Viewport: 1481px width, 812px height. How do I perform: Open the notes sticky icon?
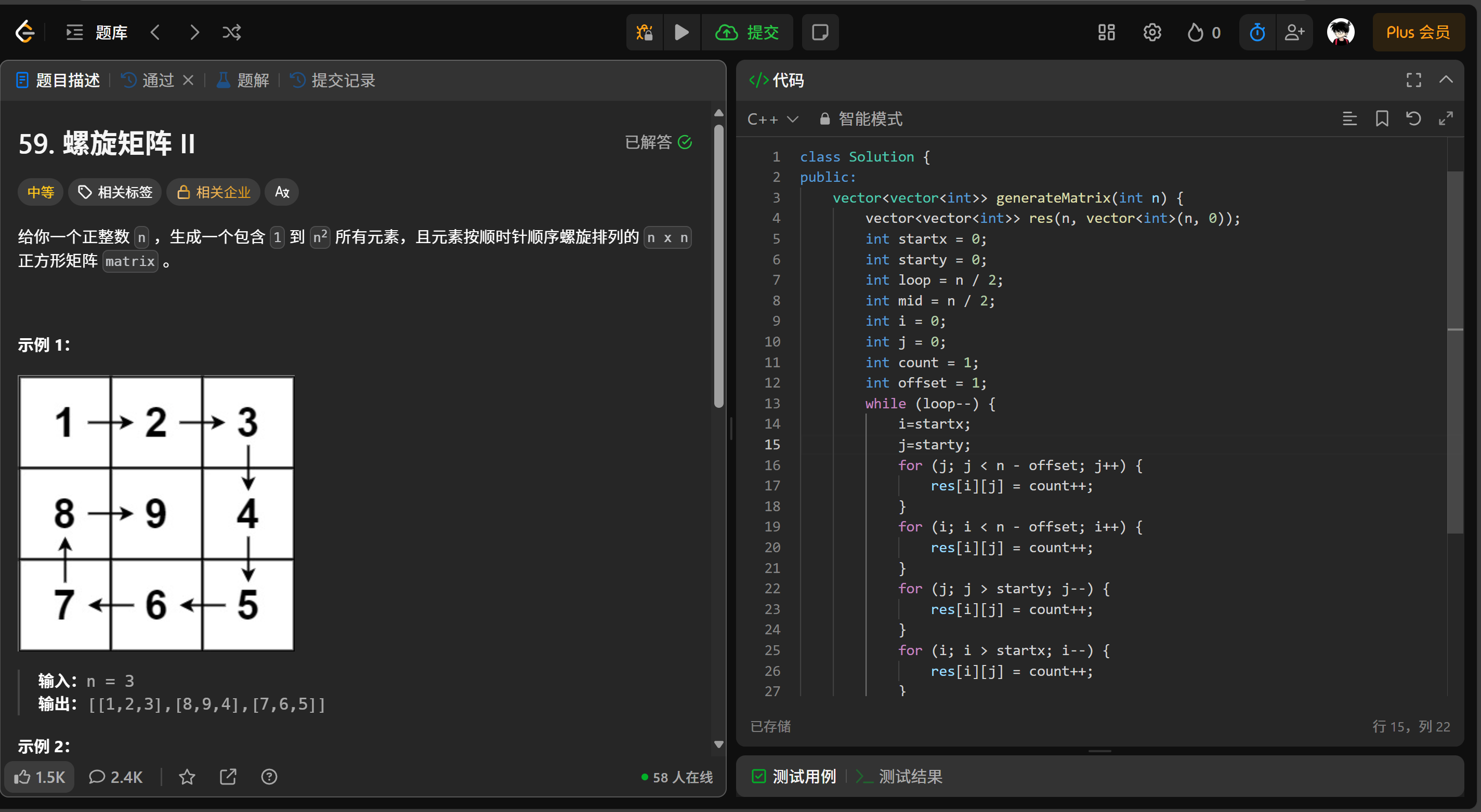(820, 32)
